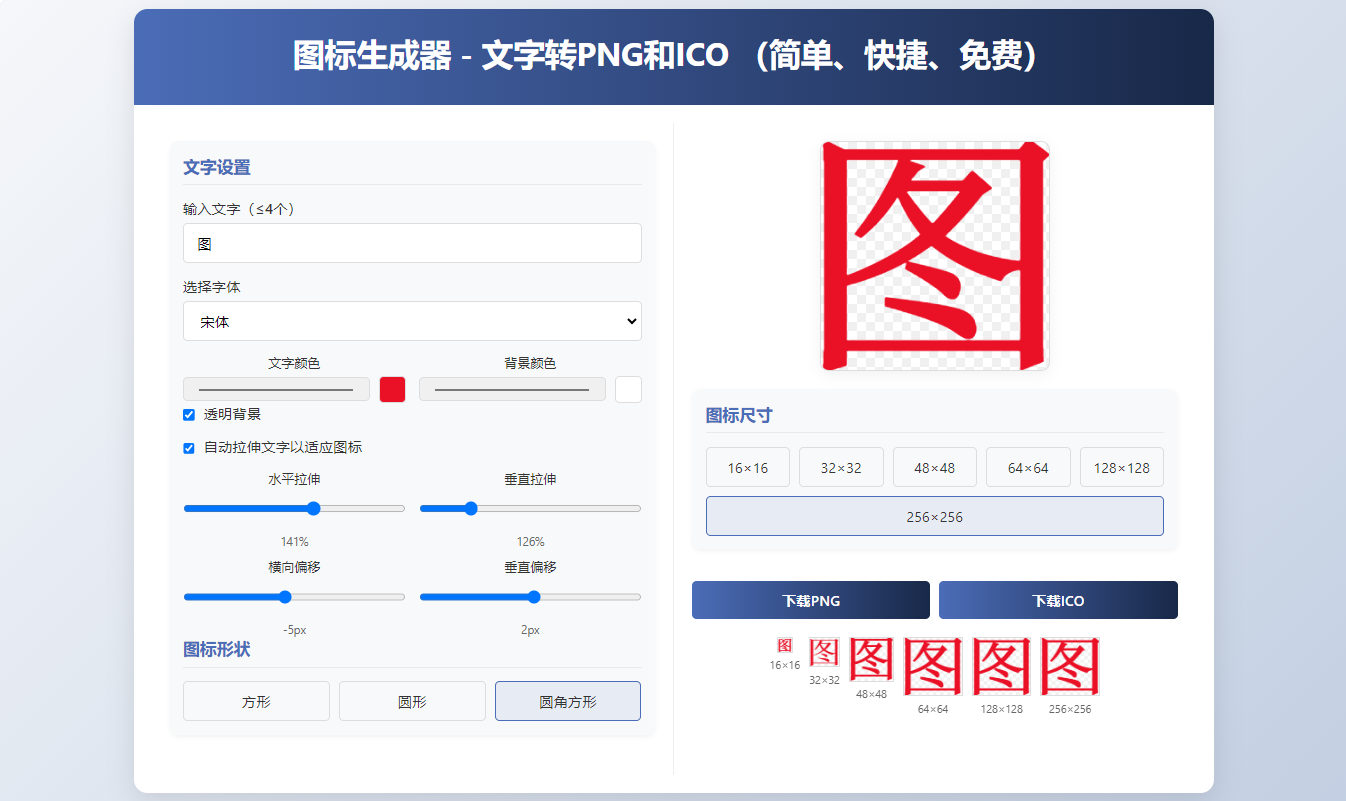Select the 32×32 icon size button

[841, 467]
